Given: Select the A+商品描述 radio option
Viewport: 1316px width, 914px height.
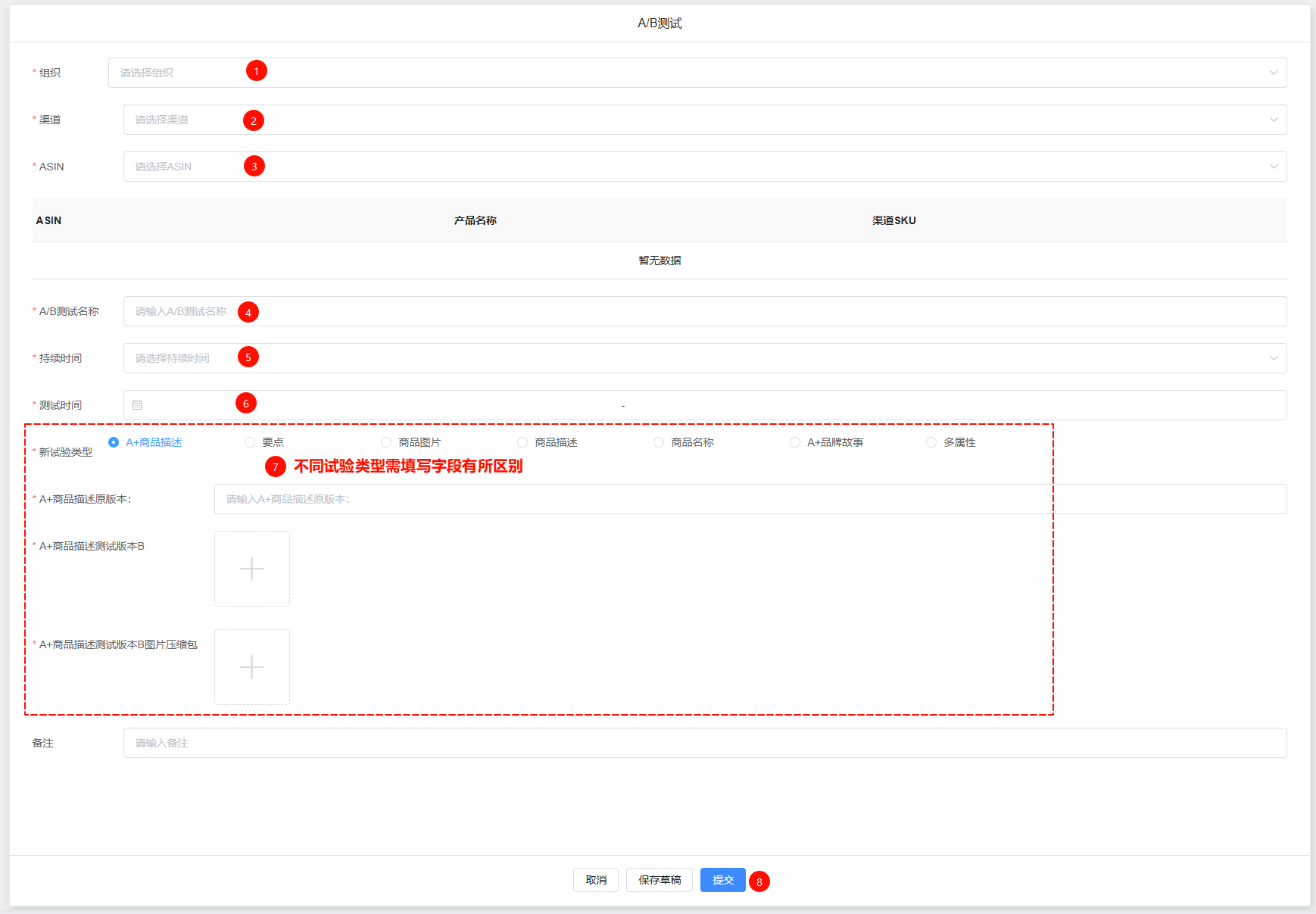Looking at the screenshot, I should click(114, 442).
